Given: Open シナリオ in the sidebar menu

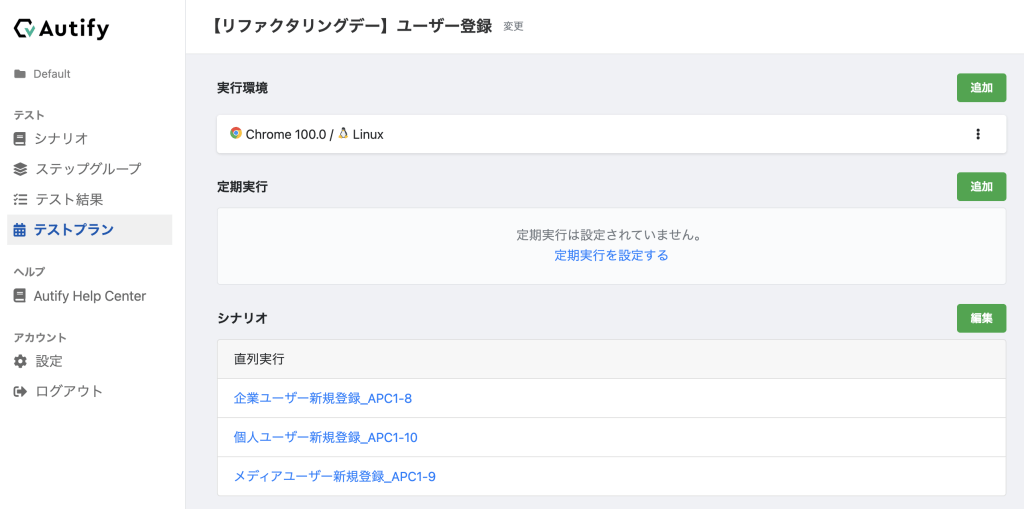Looking at the screenshot, I should point(61,139).
